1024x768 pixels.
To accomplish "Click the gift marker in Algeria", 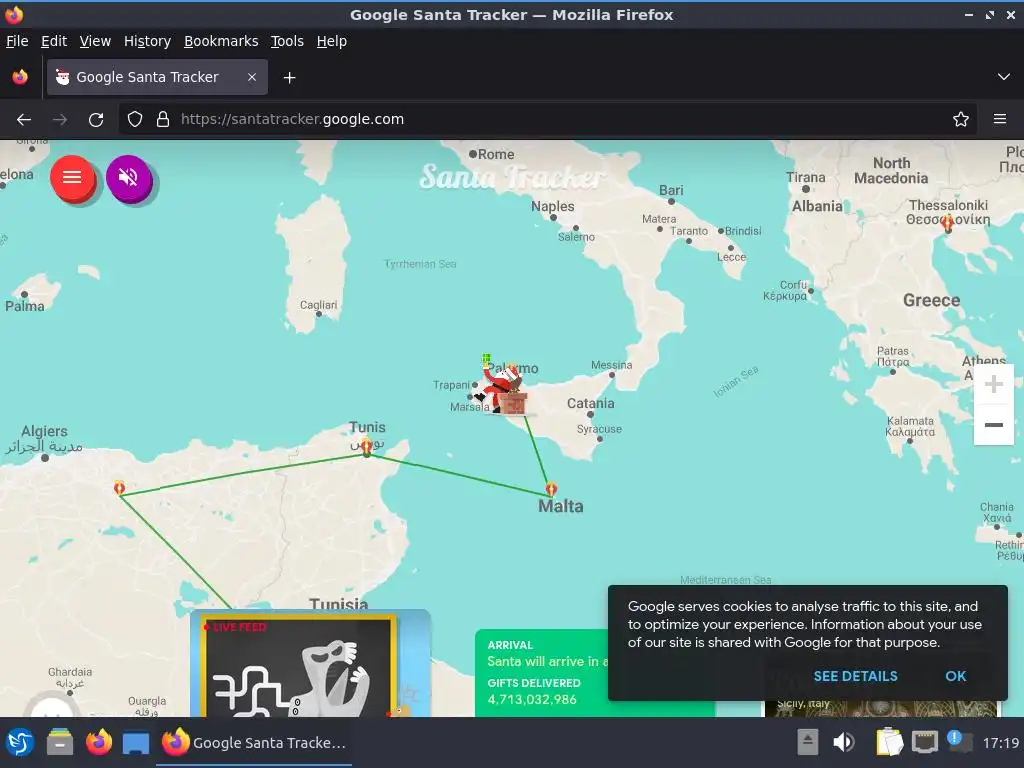I will (120, 487).
